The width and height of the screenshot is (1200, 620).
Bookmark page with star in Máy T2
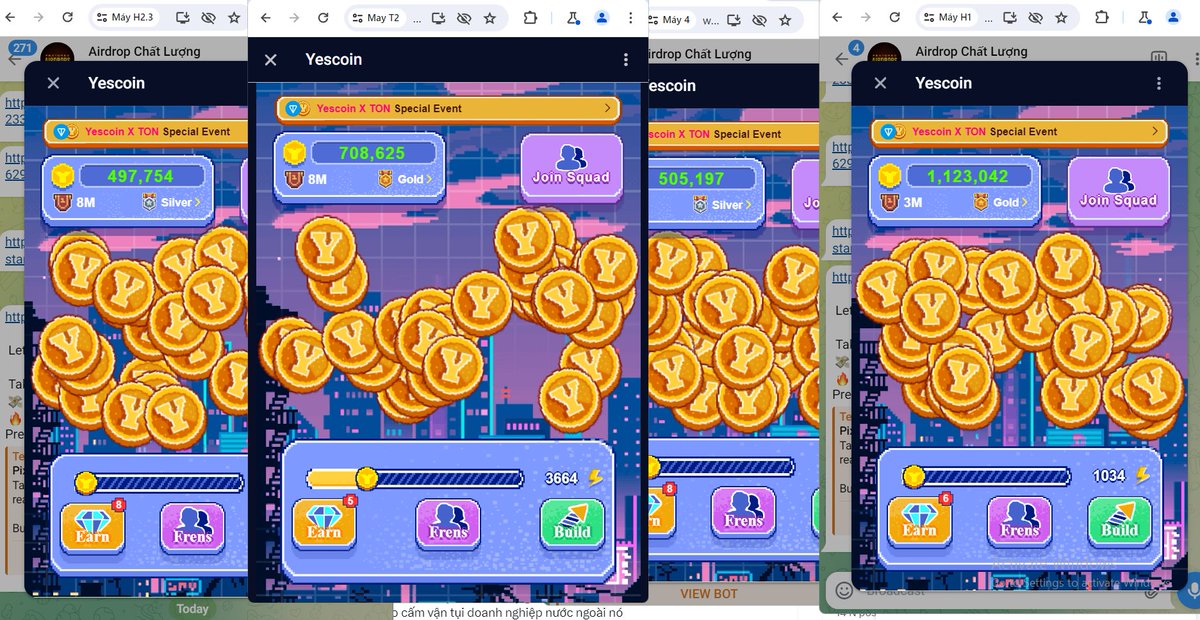coord(489,18)
